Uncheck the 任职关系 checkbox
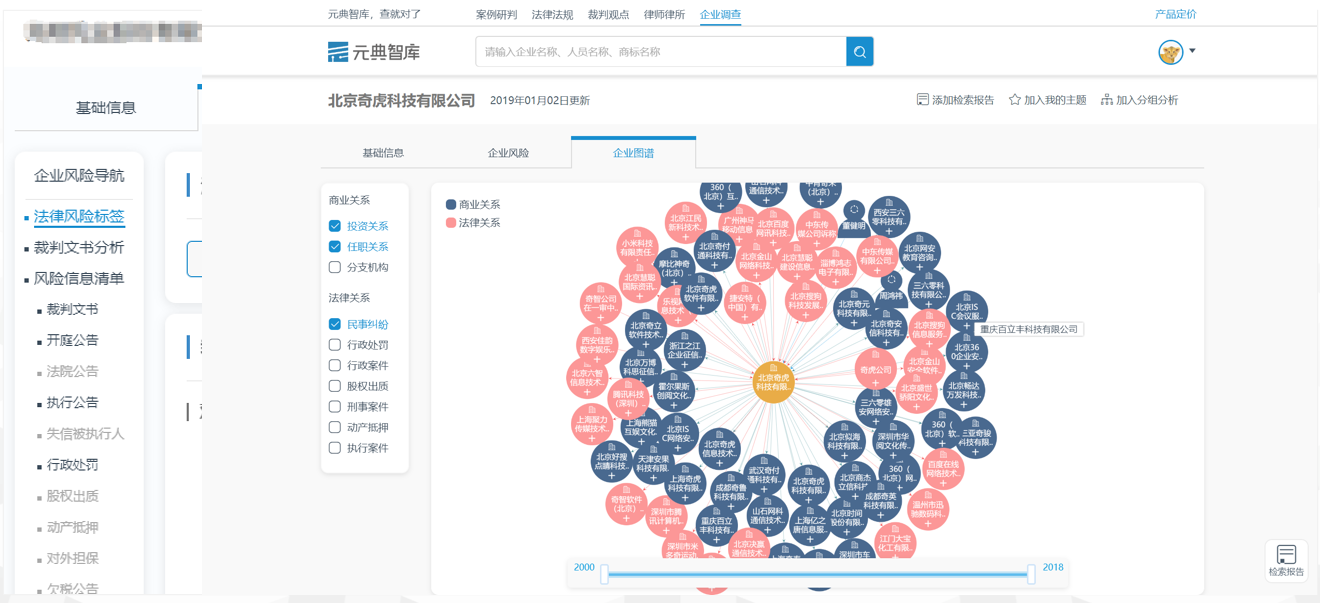 [x=335, y=247]
